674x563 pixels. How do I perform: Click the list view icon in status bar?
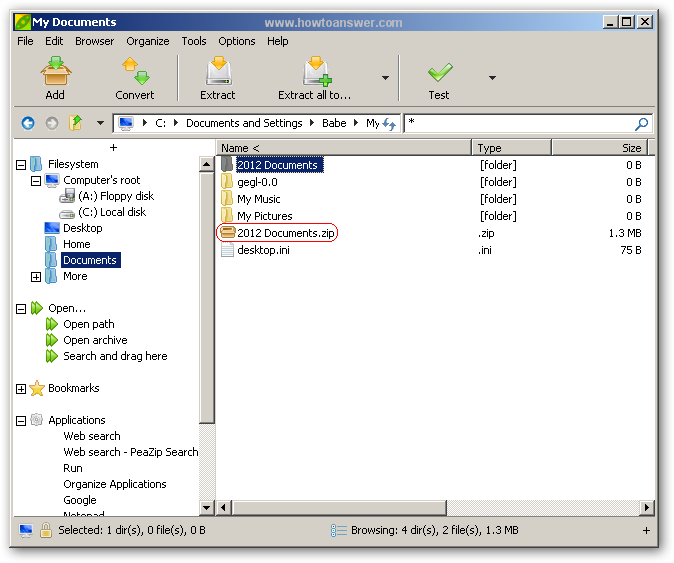[339, 530]
